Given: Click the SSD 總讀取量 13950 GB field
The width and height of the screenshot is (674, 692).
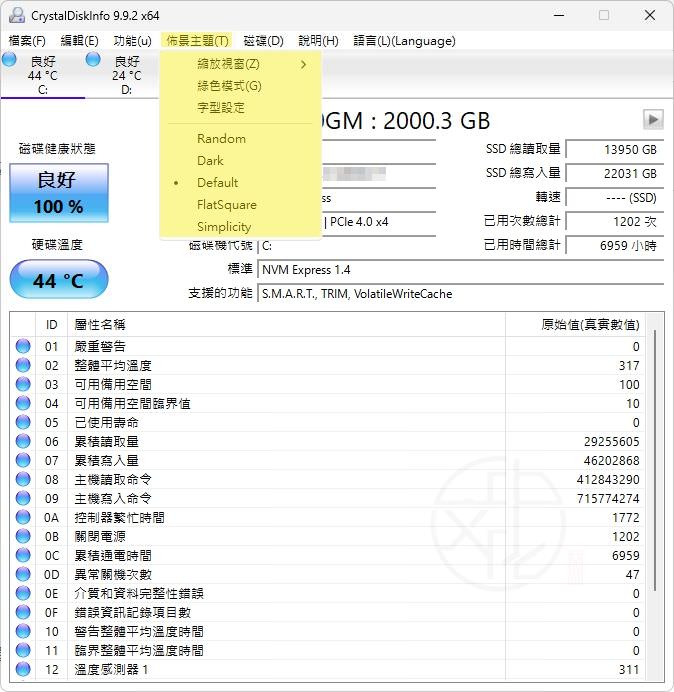Looking at the screenshot, I should click(x=614, y=150).
